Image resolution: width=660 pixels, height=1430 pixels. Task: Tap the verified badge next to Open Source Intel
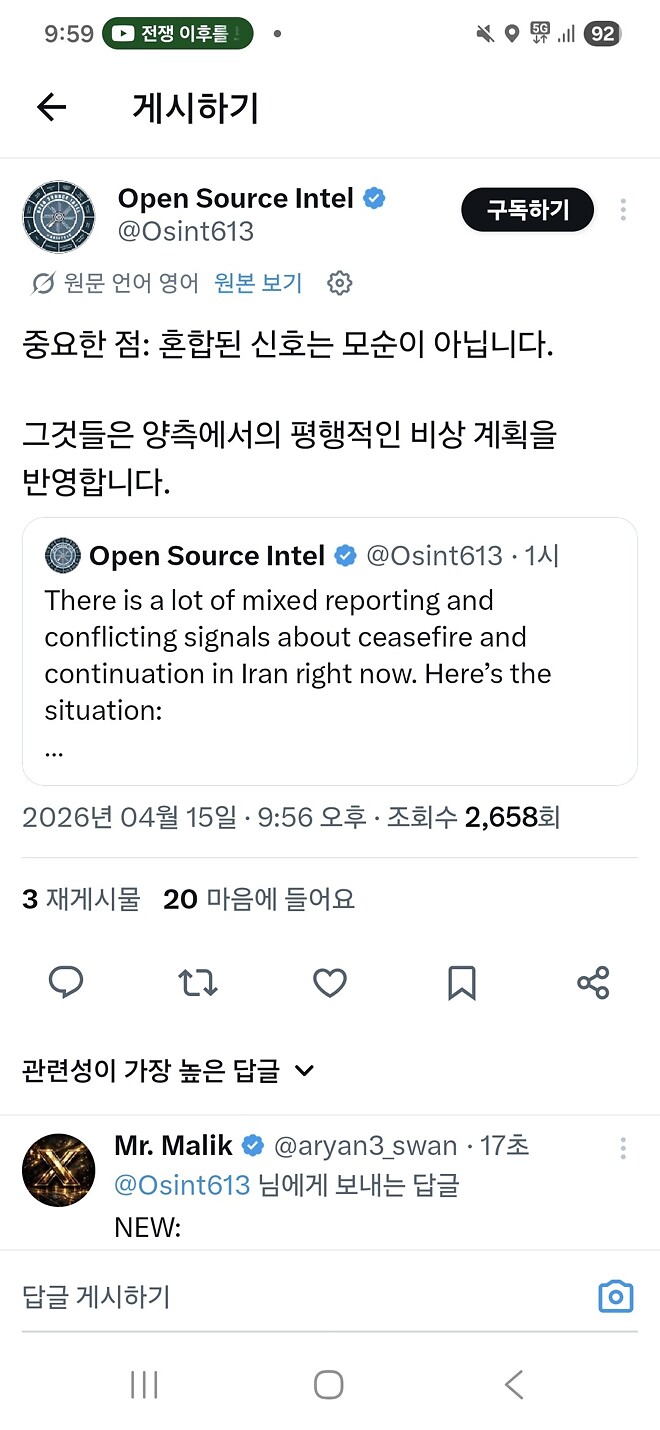(x=373, y=198)
